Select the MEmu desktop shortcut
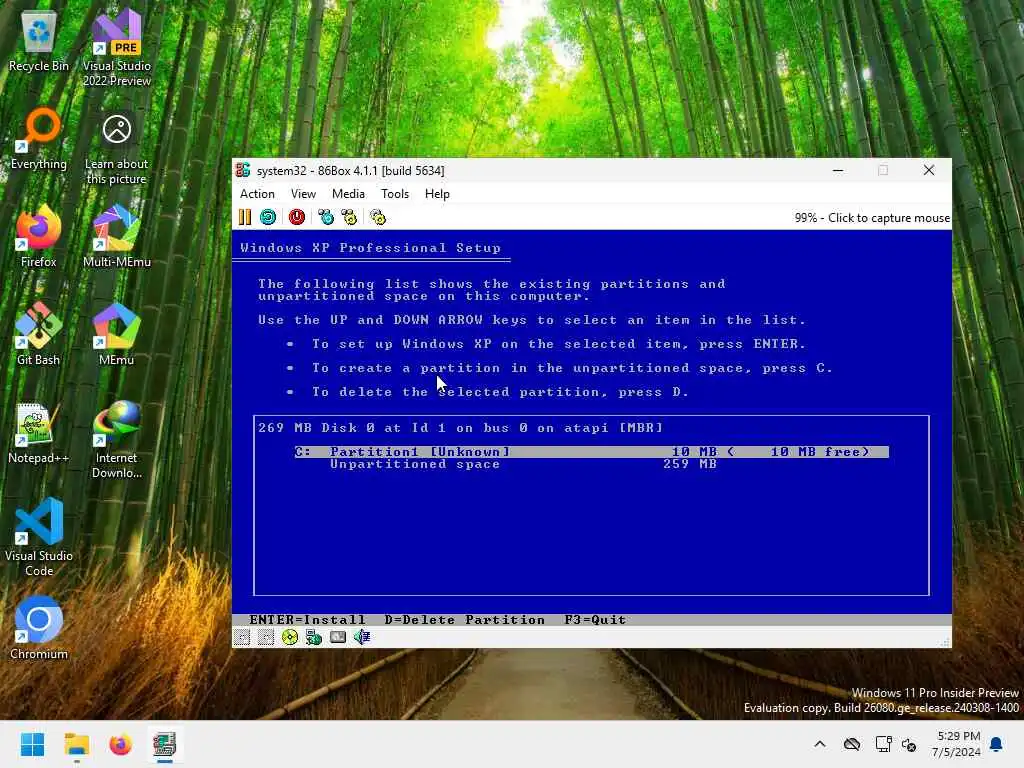1024x768 pixels. (117, 336)
